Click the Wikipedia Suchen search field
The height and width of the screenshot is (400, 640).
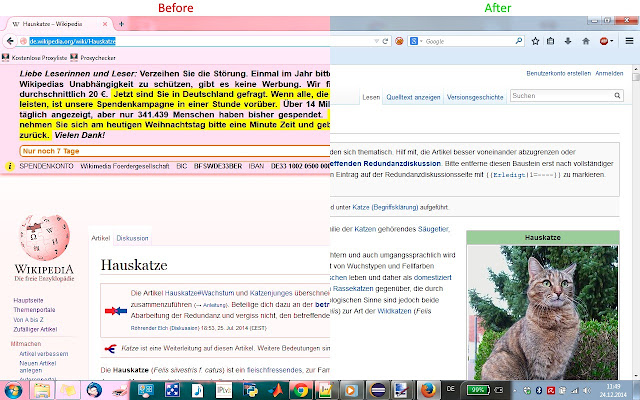coord(561,96)
